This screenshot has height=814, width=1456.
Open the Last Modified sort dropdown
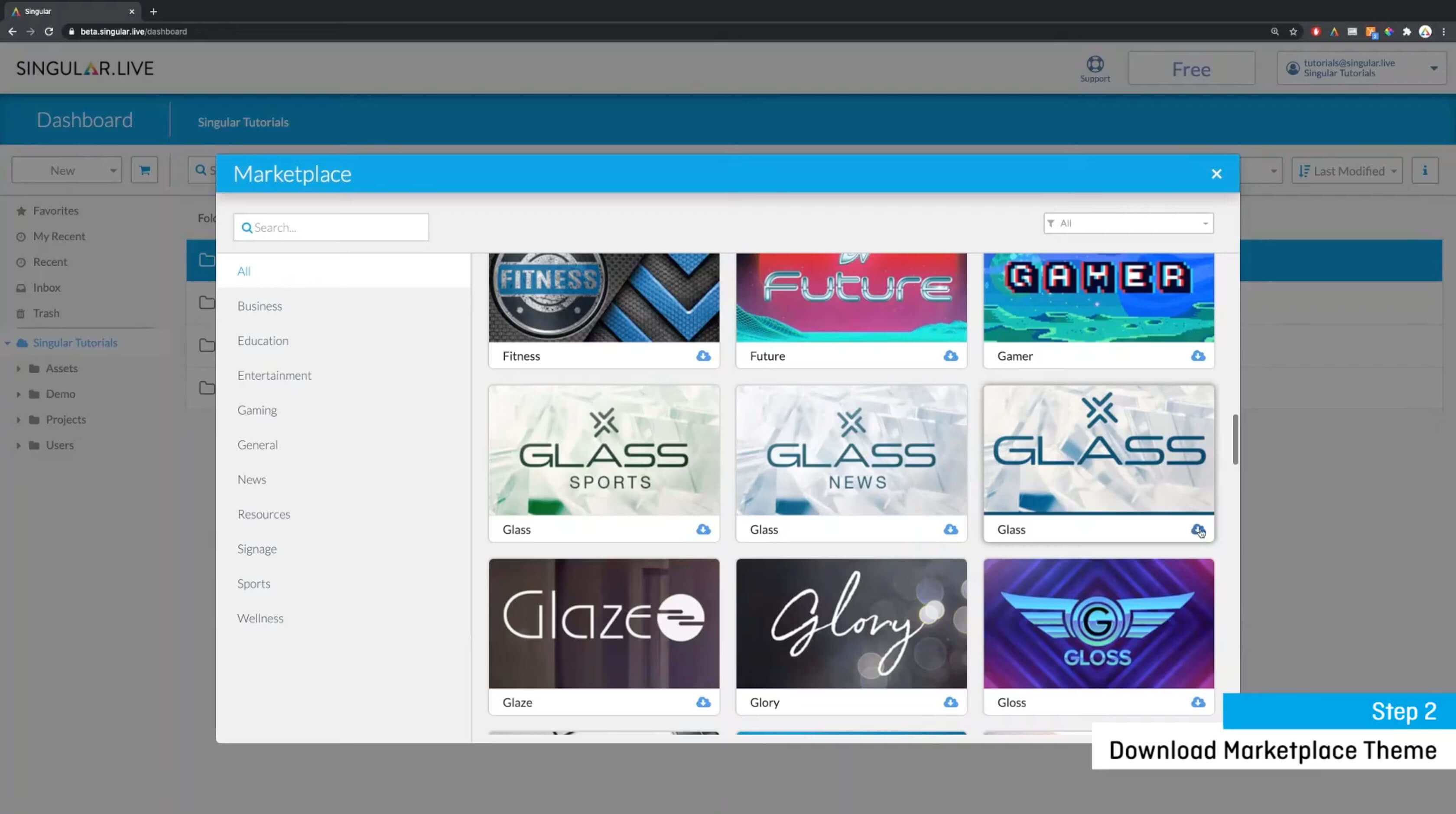pos(1347,171)
